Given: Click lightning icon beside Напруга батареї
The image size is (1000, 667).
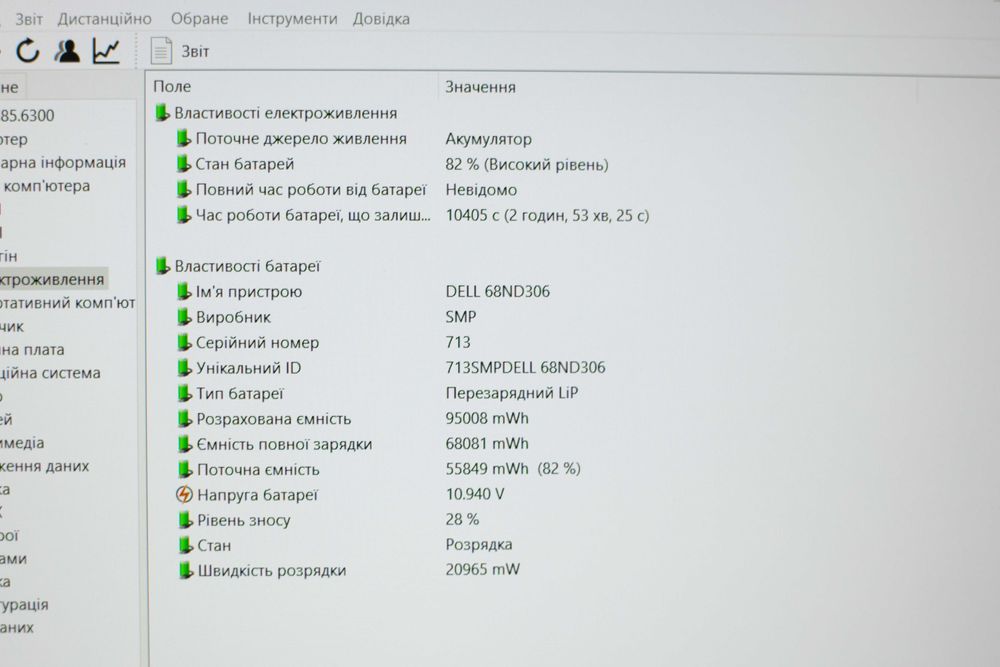Looking at the screenshot, I should click(184, 494).
